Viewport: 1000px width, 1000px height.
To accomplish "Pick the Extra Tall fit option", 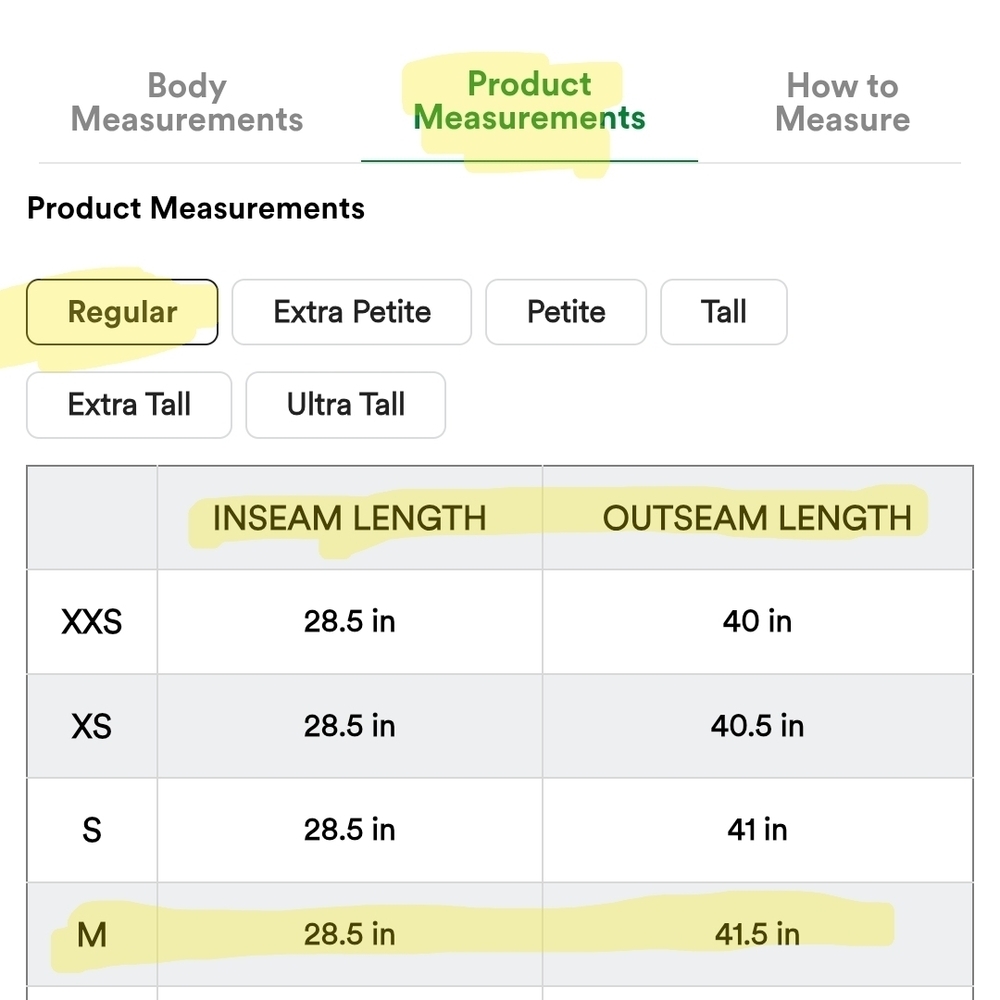I will pyautogui.click(x=129, y=405).
